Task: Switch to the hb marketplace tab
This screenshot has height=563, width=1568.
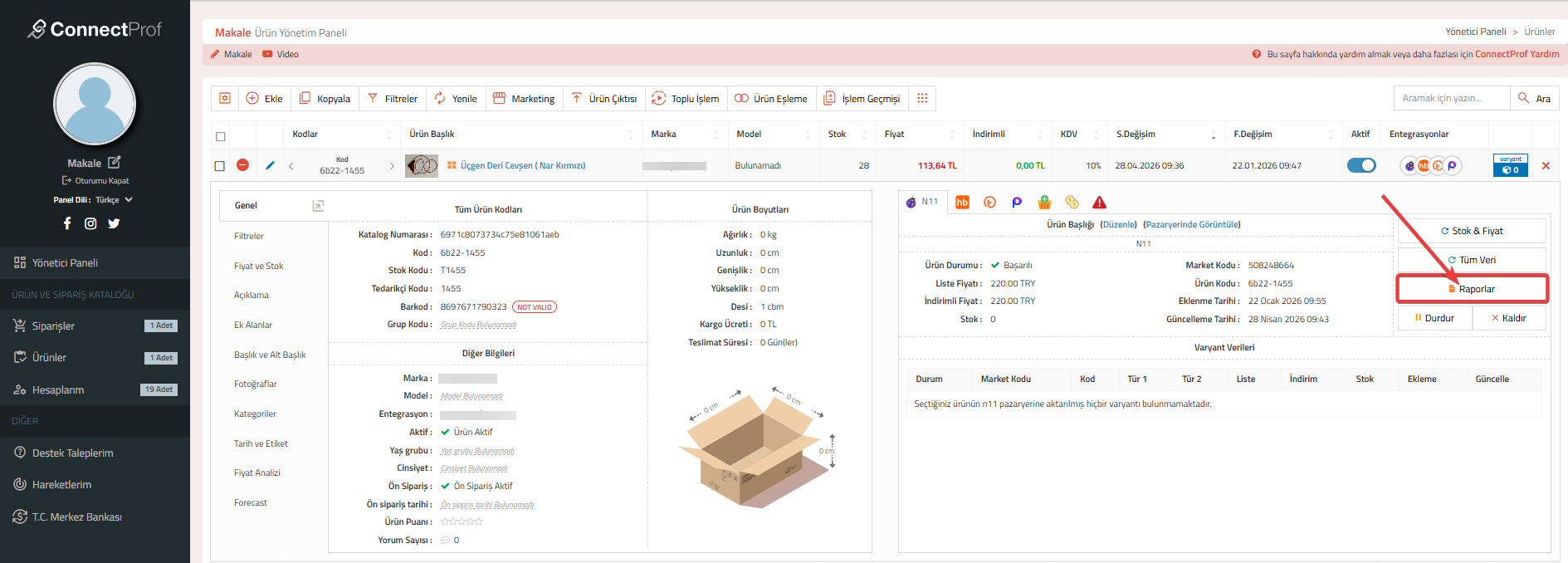Action: coord(962,203)
